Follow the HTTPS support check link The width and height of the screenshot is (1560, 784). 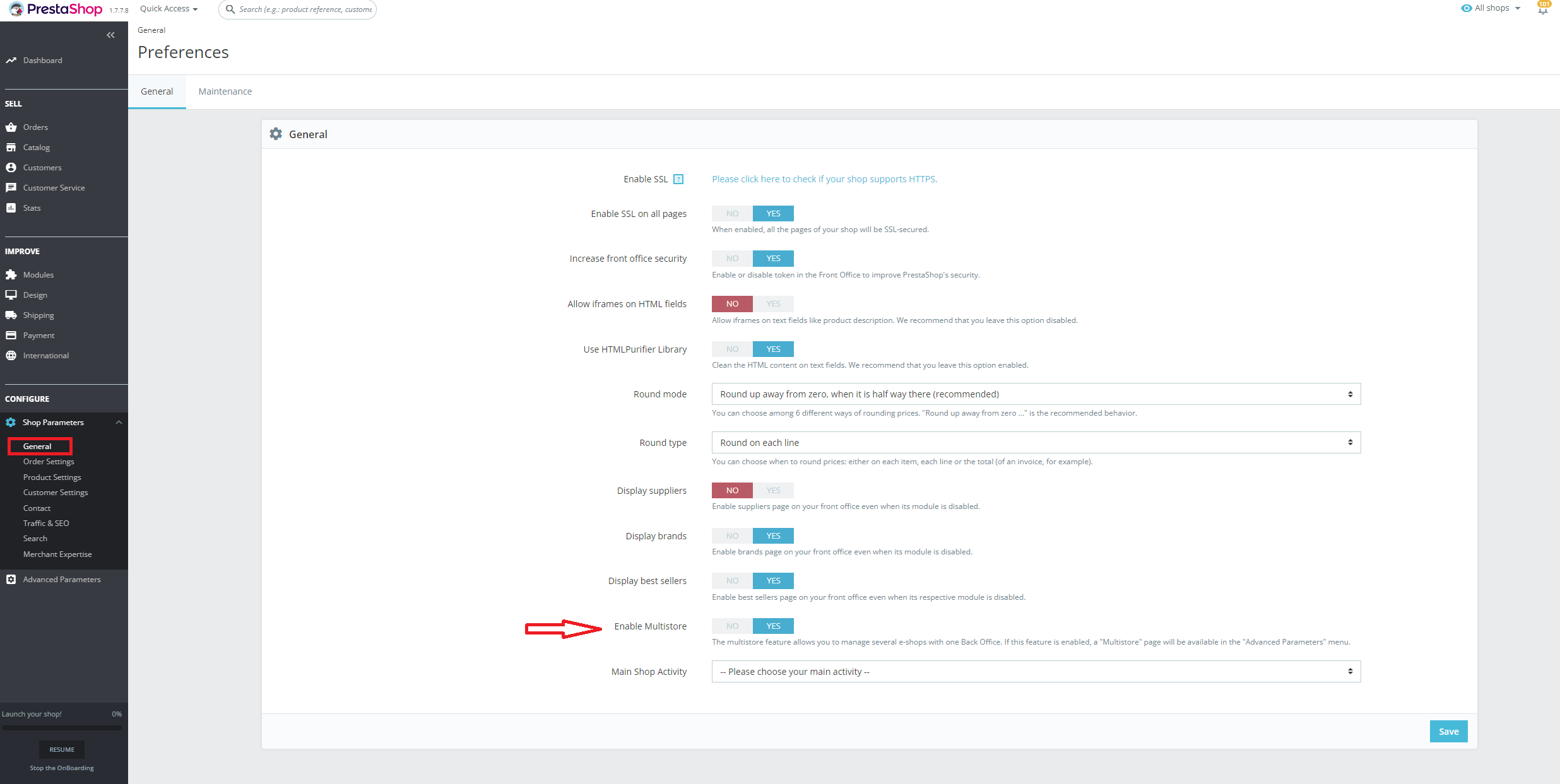(x=824, y=178)
